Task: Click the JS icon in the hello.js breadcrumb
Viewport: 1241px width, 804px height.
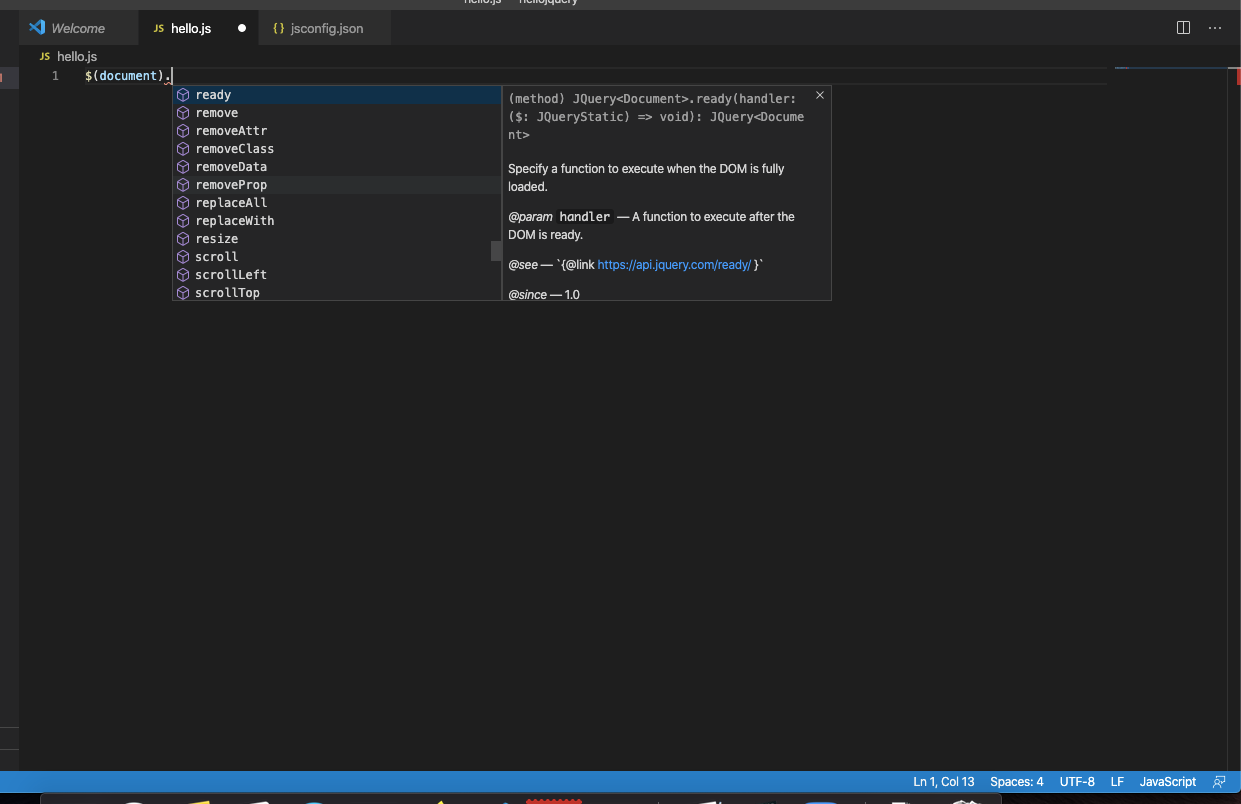Action: pyautogui.click(x=45, y=56)
